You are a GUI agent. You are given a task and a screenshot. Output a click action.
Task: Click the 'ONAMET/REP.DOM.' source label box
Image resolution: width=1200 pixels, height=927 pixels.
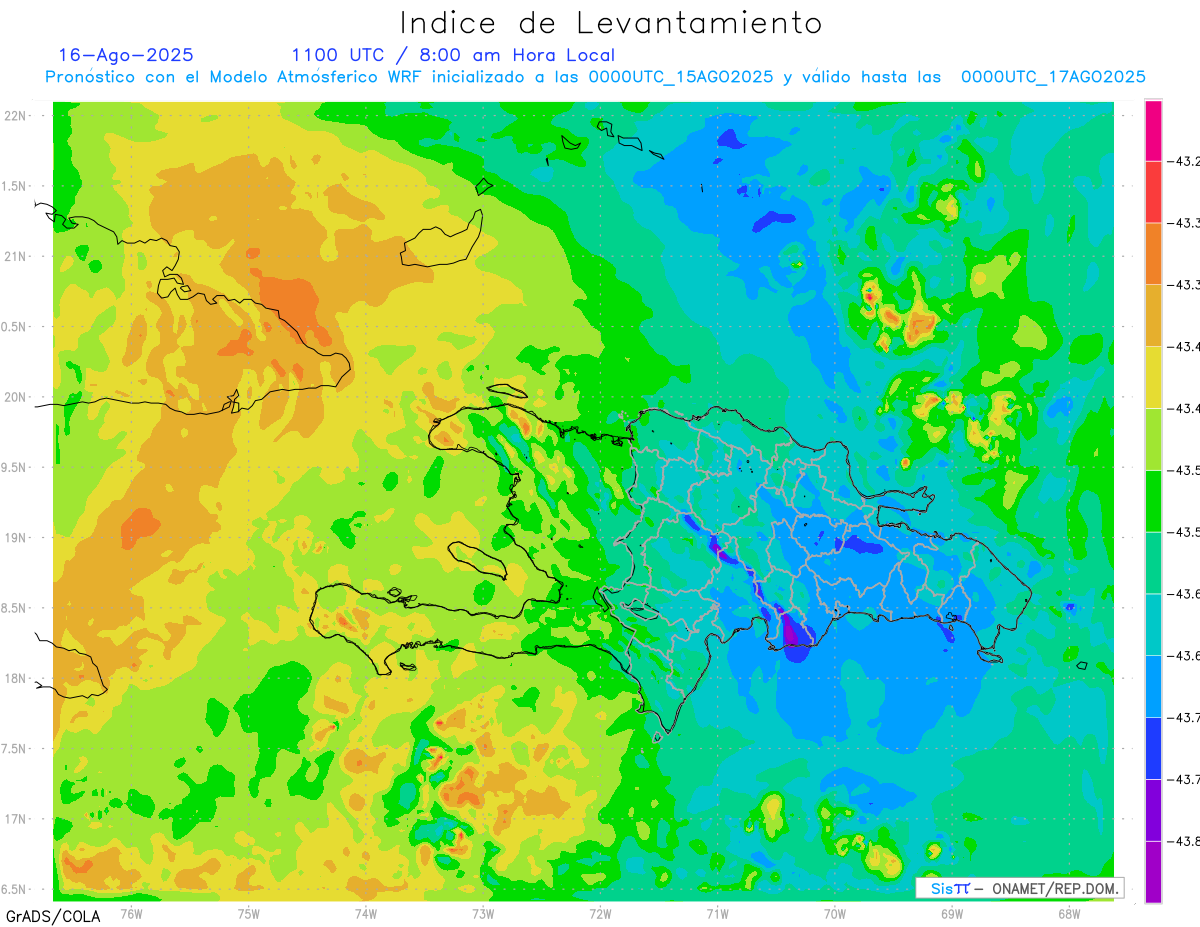click(x=1020, y=888)
